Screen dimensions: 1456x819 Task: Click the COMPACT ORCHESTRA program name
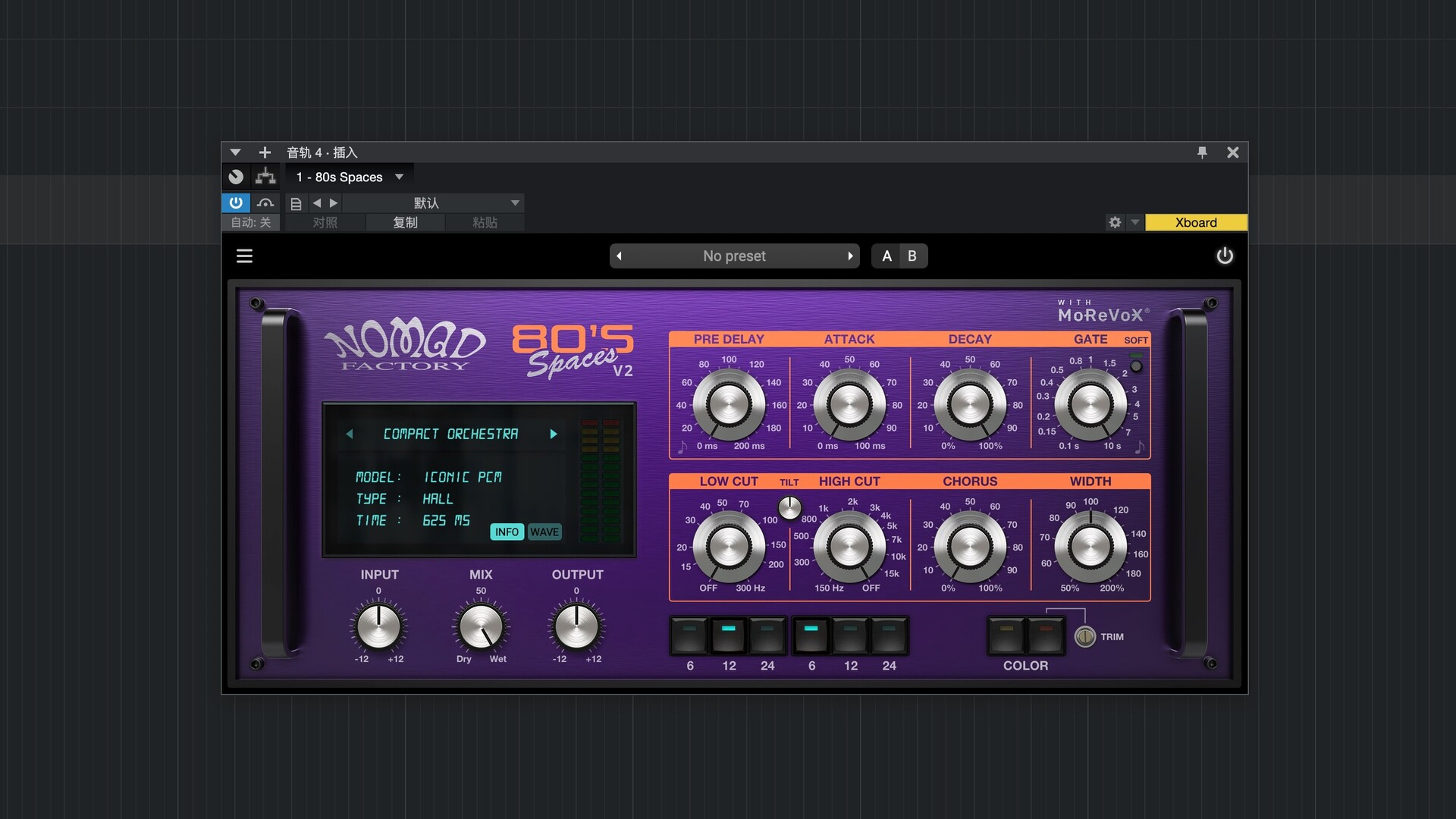tap(451, 434)
